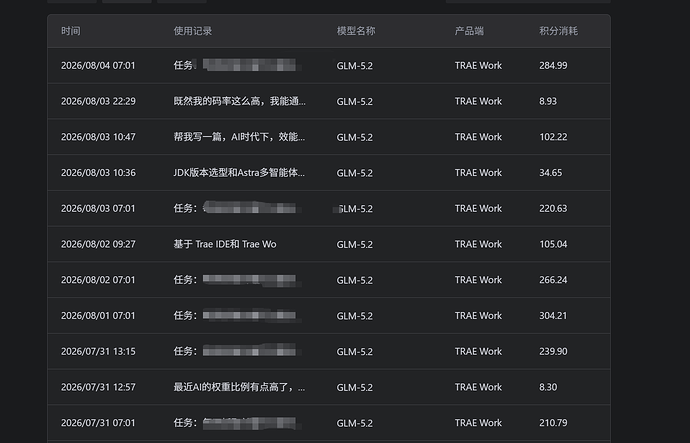Click the 产品端 column header
This screenshot has width=690, height=443.
click(469, 31)
